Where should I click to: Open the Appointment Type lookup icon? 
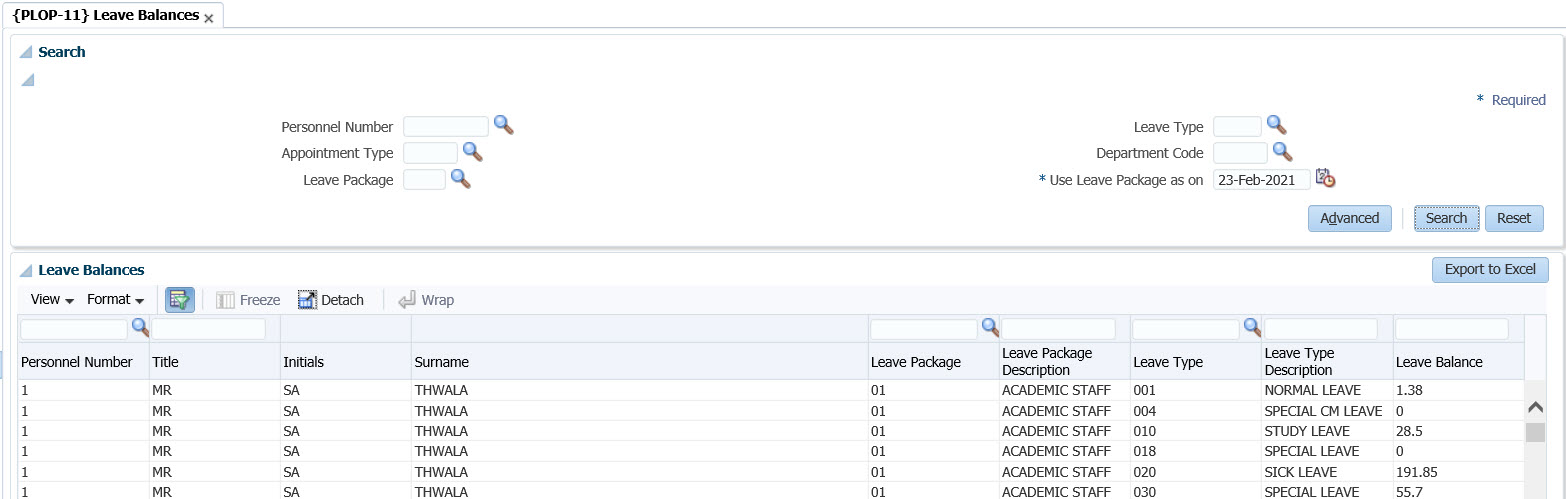tap(472, 152)
